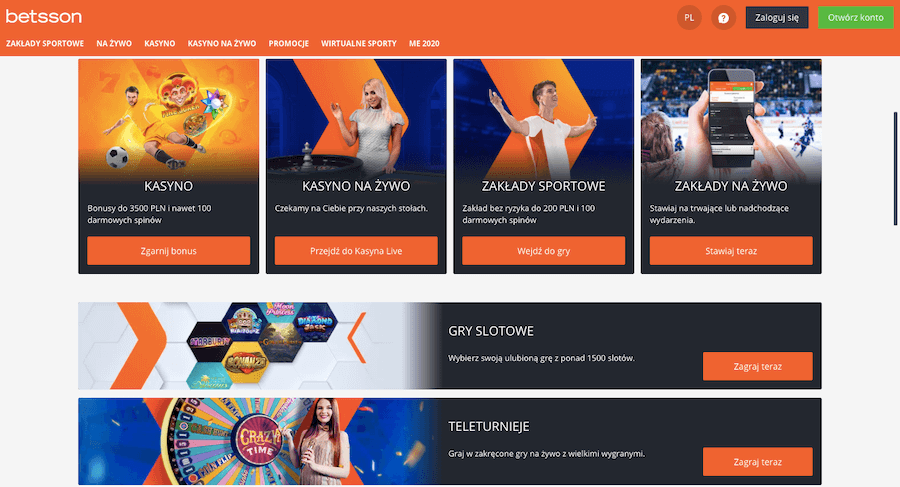
Task: Click the page vertical scrollbar
Action: tap(895, 168)
